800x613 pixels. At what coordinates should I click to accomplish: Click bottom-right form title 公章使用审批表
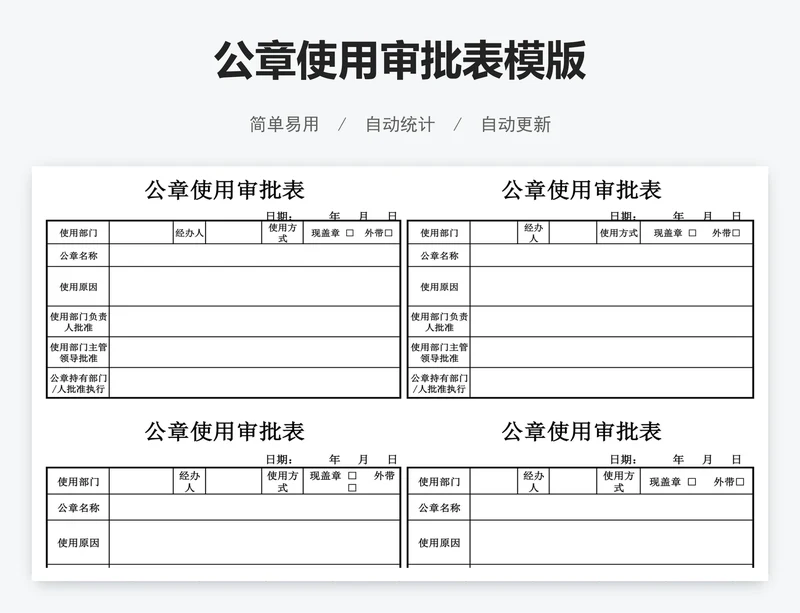click(582, 431)
